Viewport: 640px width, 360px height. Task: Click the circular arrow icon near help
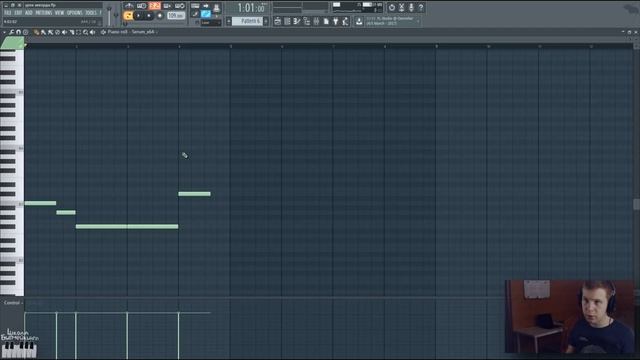point(392,7)
